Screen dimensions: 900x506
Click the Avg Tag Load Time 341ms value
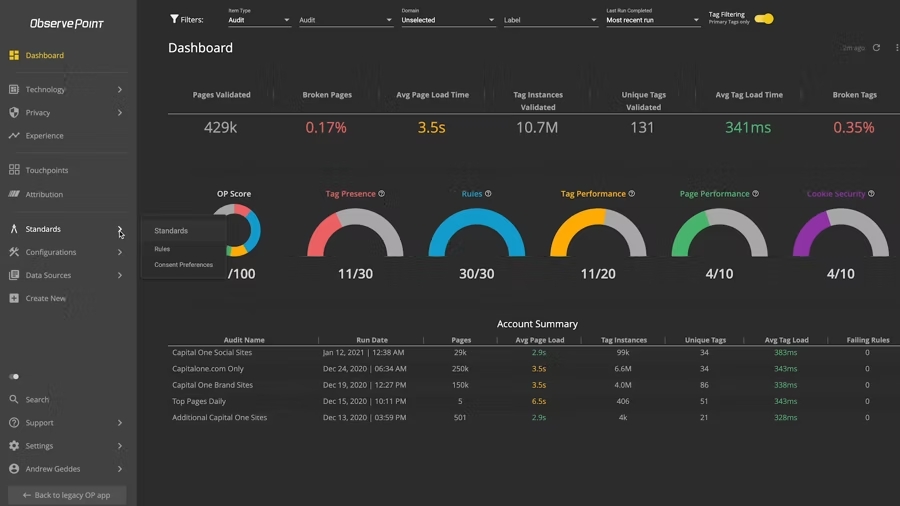(748, 127)
